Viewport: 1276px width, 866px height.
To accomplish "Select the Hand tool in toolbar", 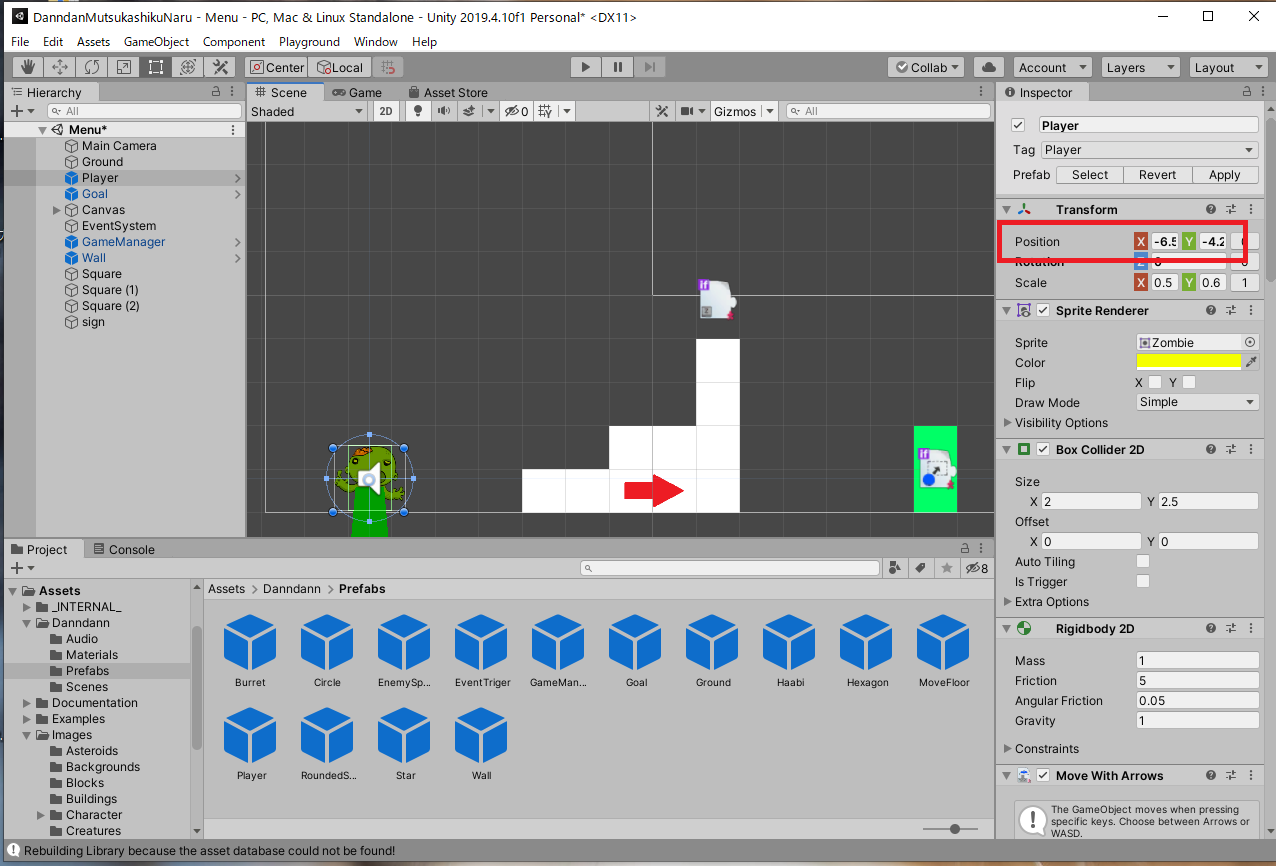I will [28, 67].
